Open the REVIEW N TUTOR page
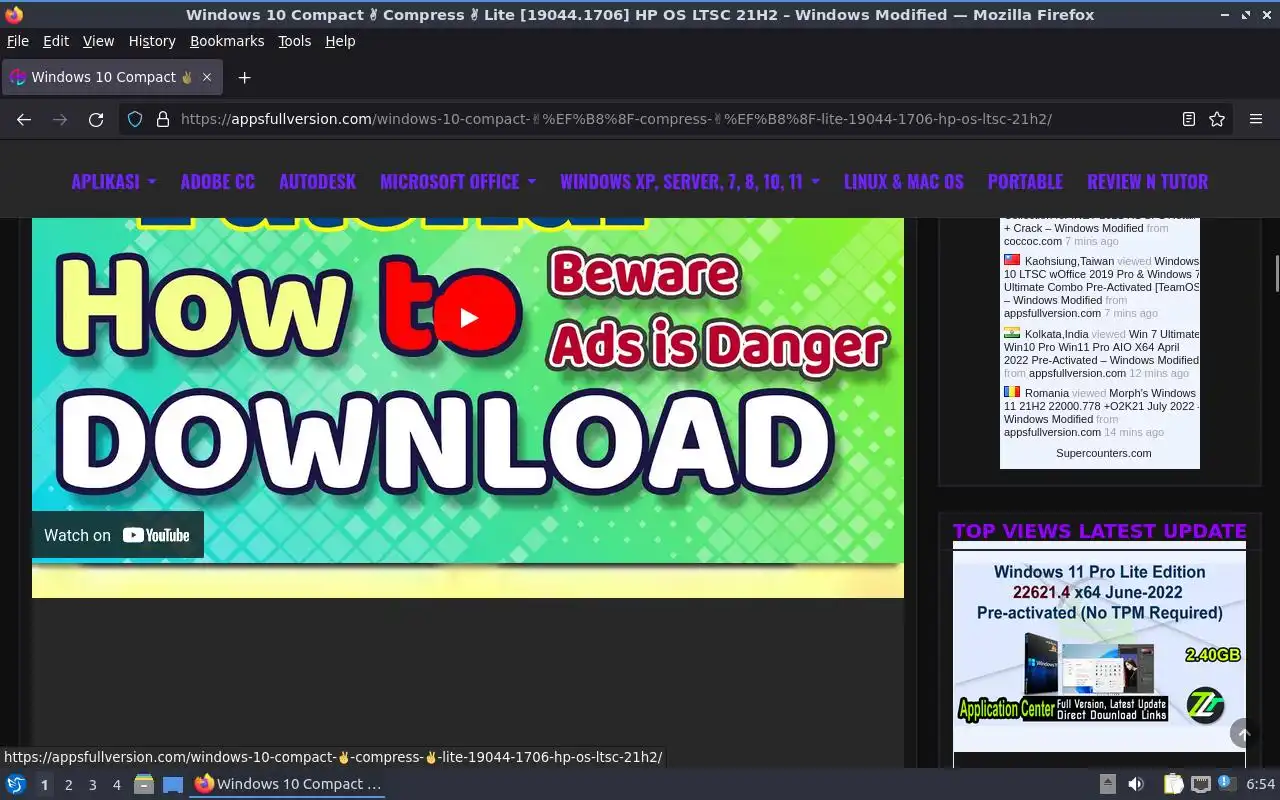The width and height of the screenshot is (1280, 800). click(1147, 181)
